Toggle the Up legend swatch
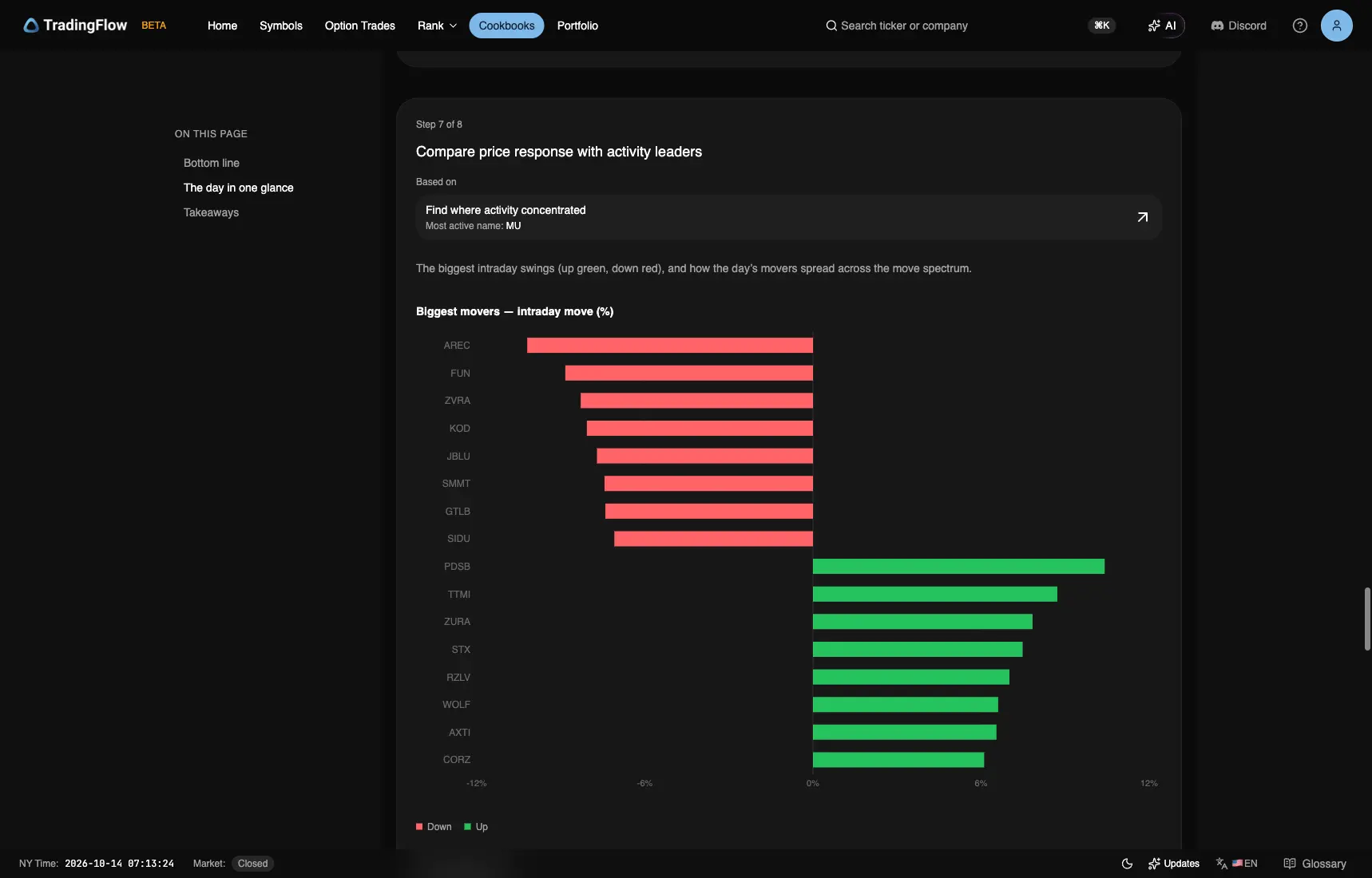This screenshot has height=878, width=1372. [x=468, y=827]
